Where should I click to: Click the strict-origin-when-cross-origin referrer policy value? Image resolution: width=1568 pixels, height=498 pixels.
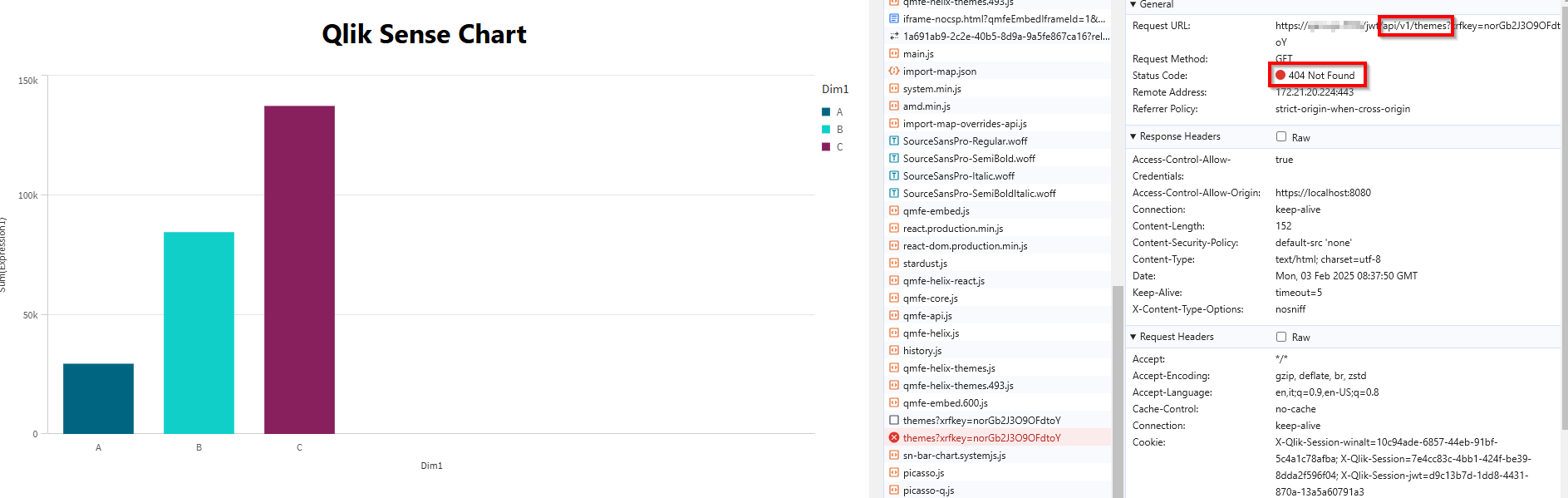click(1343, 109)
